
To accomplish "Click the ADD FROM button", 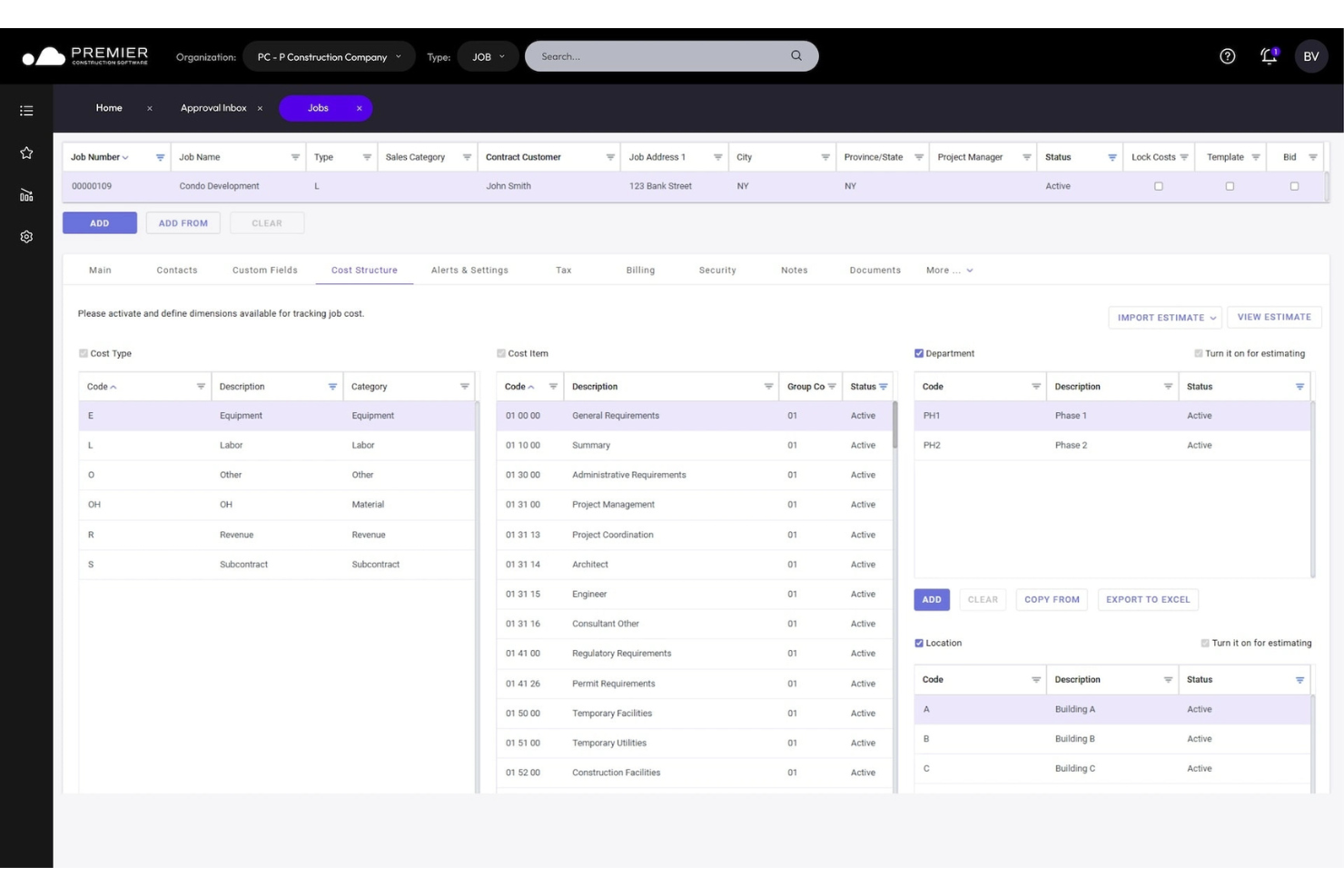I will pyautogui.click(x=183, y=223).
